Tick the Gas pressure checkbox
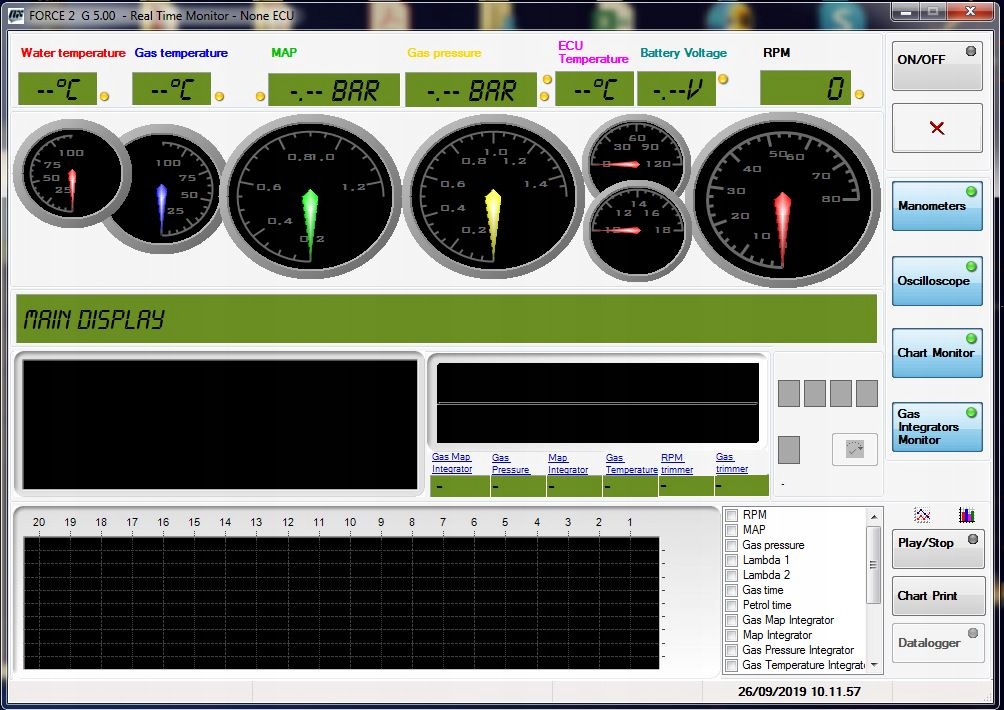 pos(732,545)
